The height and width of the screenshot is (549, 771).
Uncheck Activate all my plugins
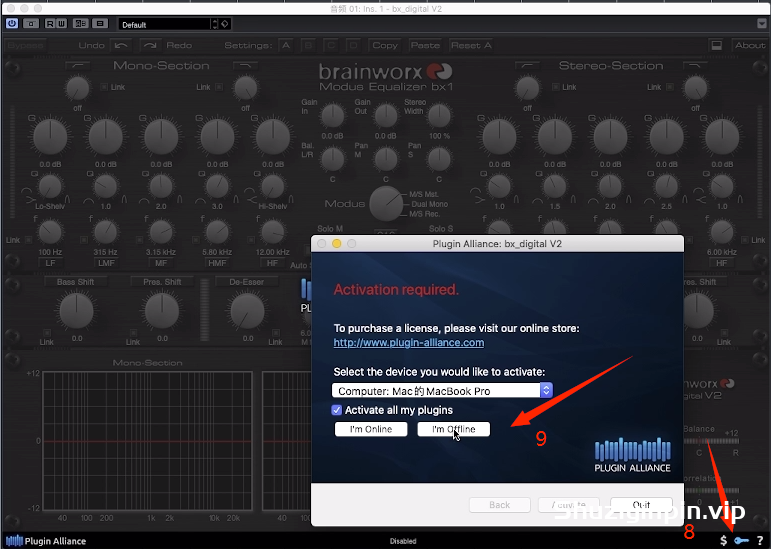(337, 410)
